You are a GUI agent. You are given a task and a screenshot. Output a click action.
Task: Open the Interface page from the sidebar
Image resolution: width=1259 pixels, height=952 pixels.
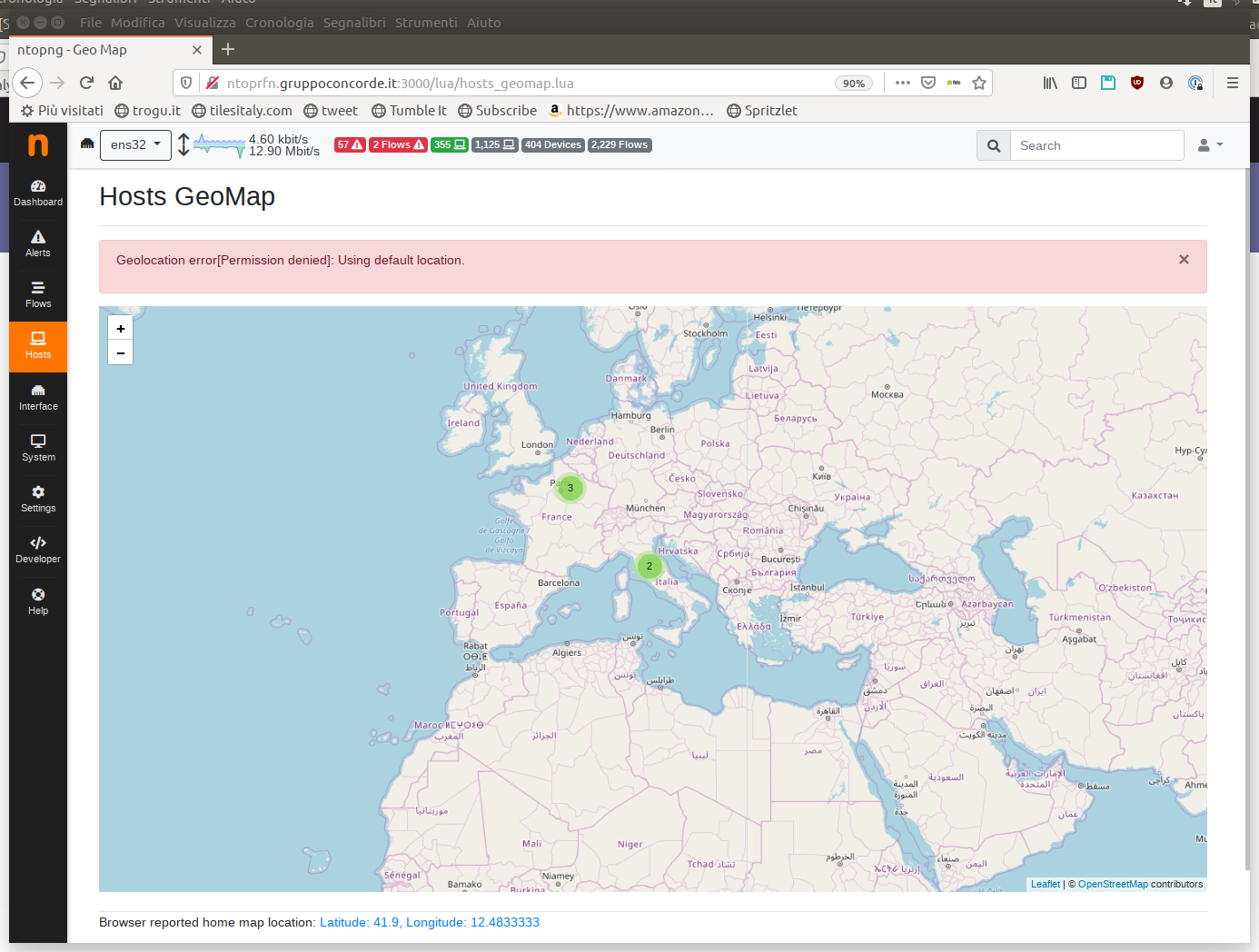click(37, 397)
